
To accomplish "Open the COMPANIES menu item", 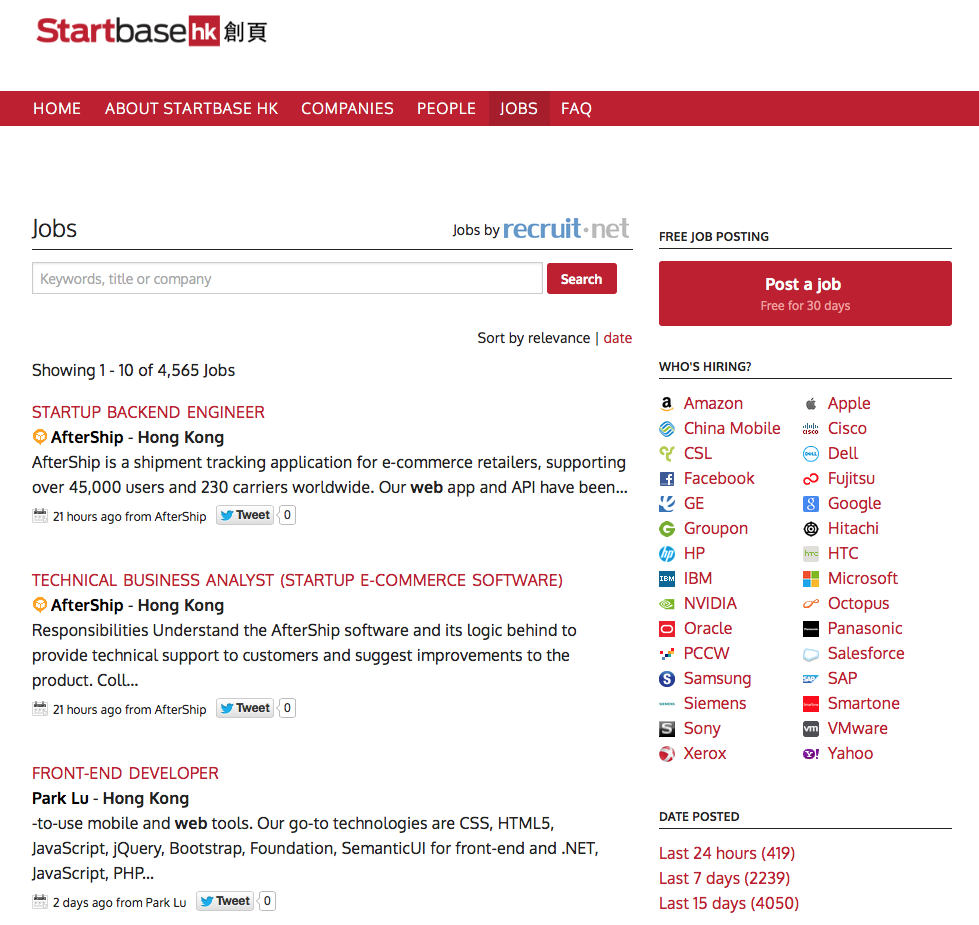I will 347,109.
